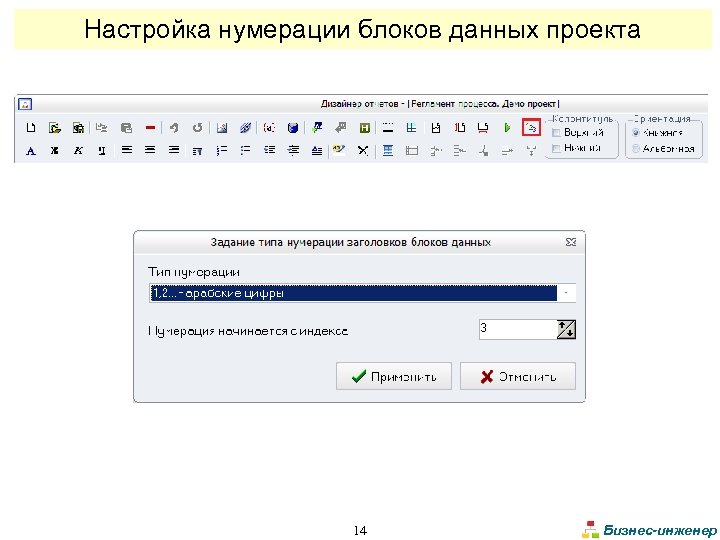Click the green play run icon
This screenshot has width=720, height=540.
[x=507, y=128]
